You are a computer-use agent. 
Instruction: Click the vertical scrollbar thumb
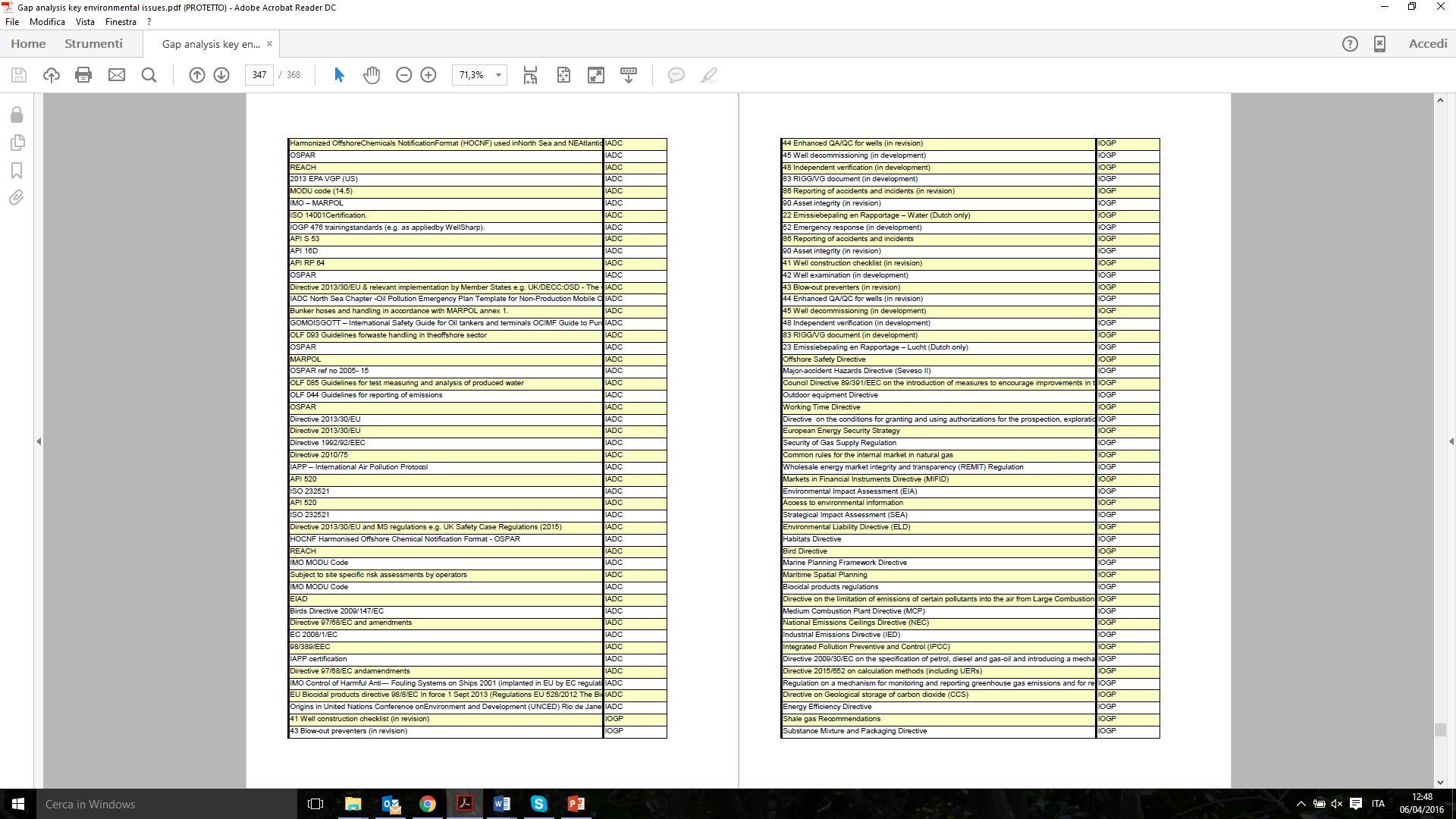(x=1440, y=730)
